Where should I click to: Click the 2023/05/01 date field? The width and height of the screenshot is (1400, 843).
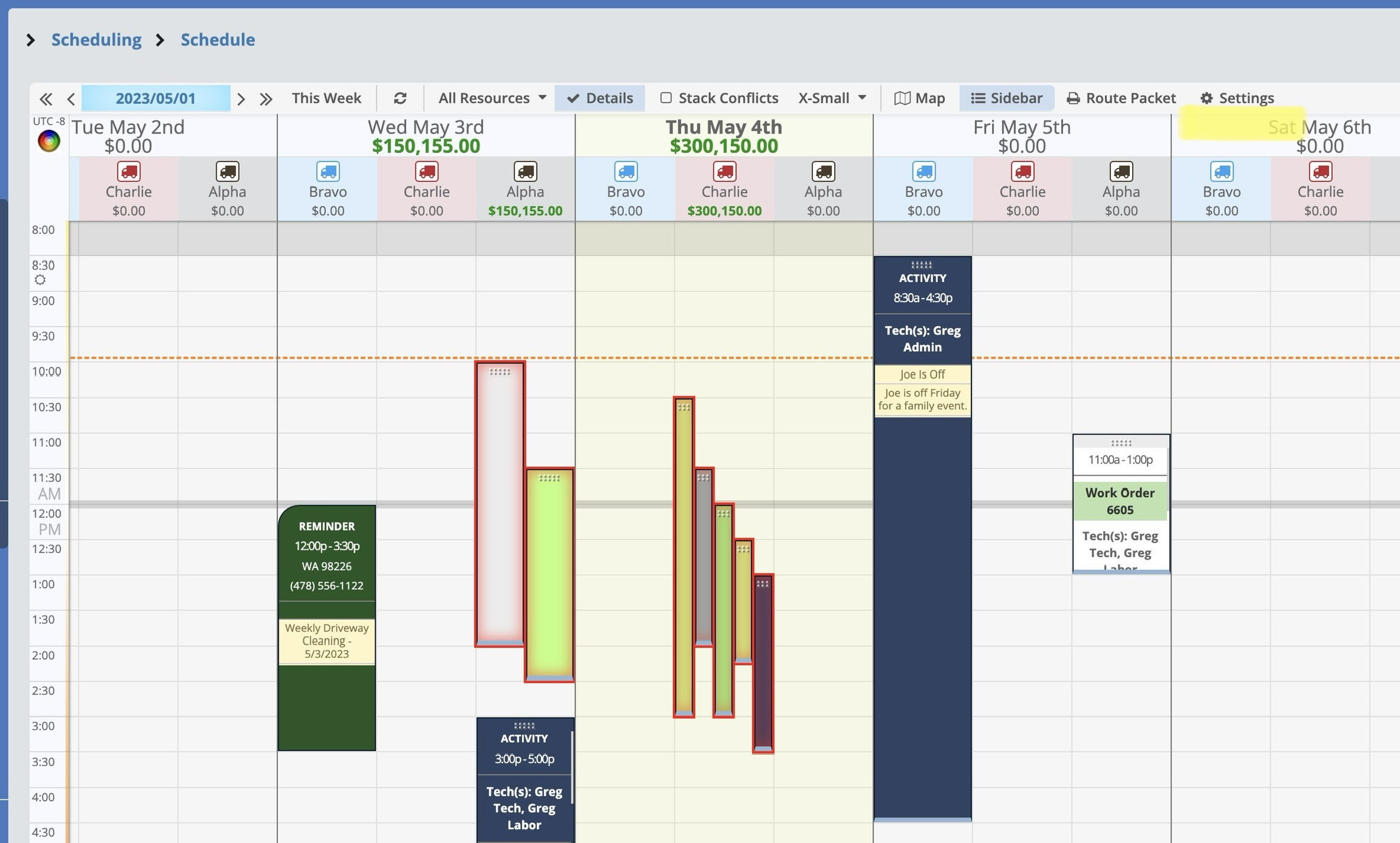pyautogui.click(x=155, y=98)
